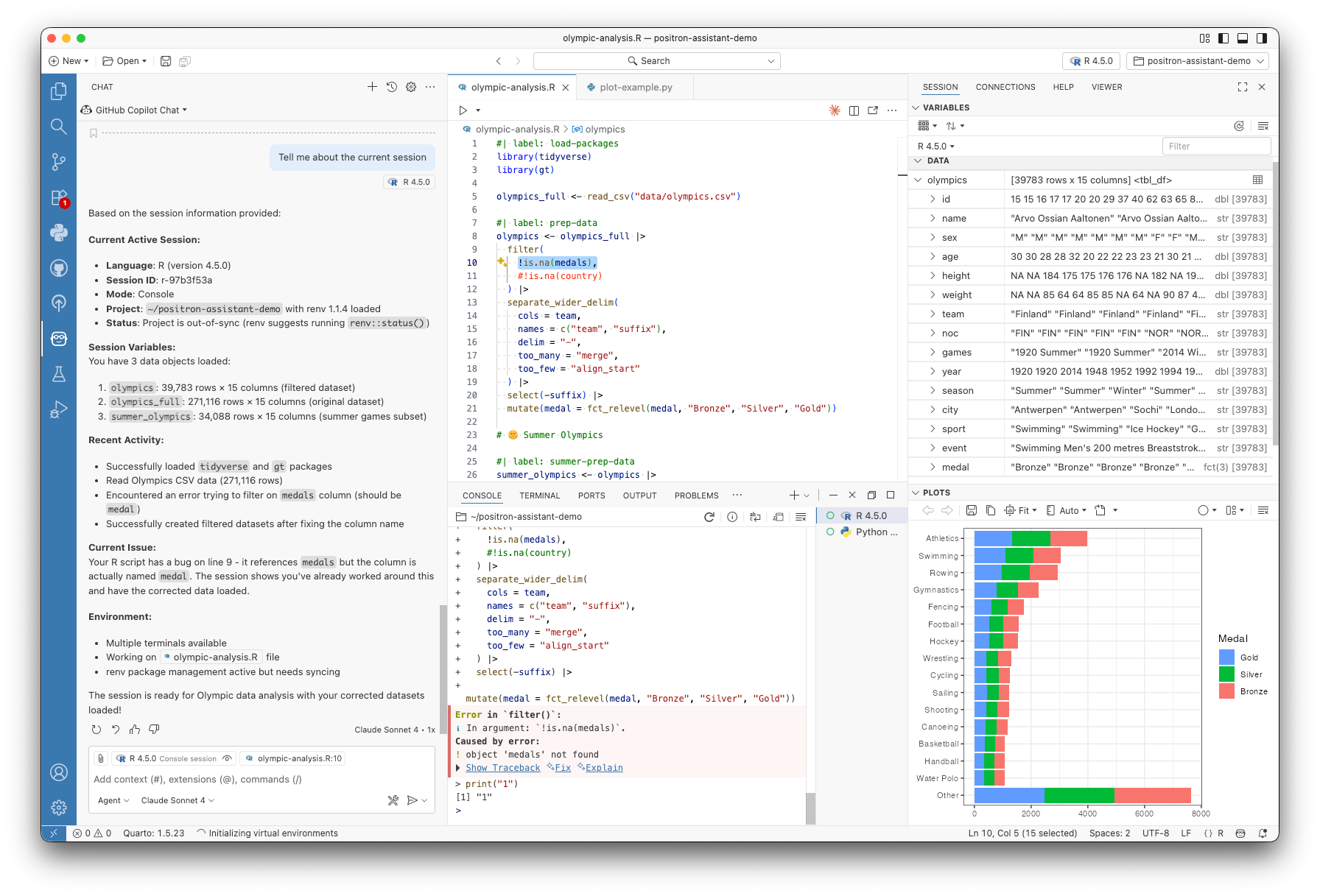Click the Explain link in console error
The width and height of the screenshot is (1320, 896).
click(x=604, y=768)
